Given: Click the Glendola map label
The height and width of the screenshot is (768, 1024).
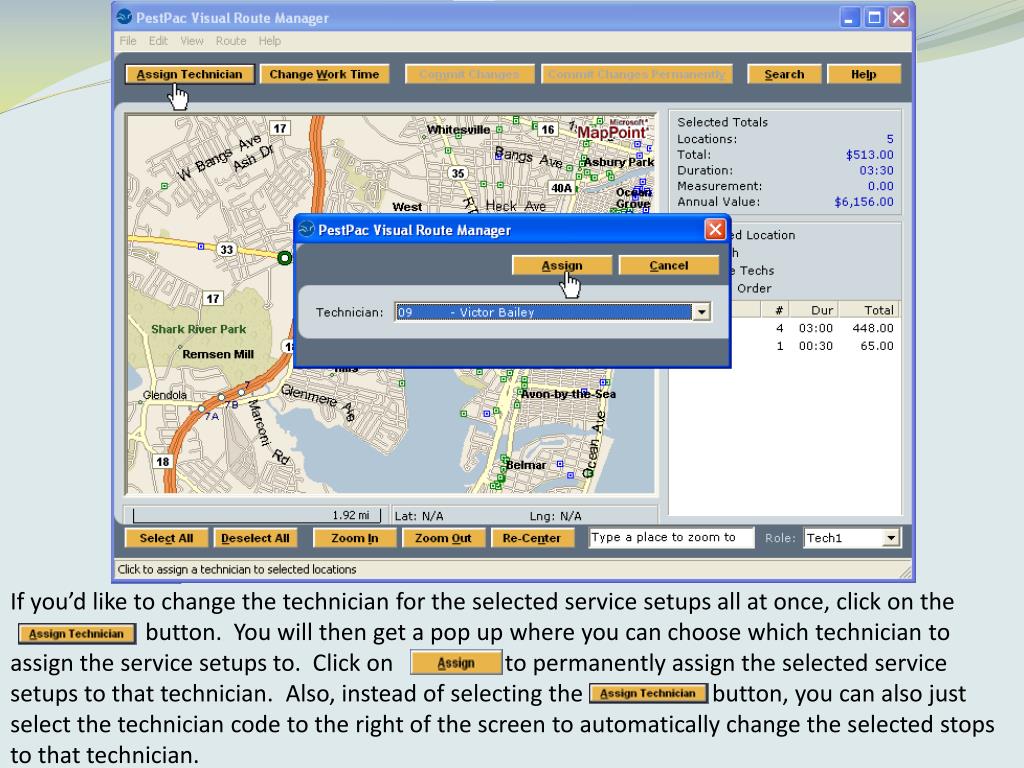Looking at the screenshot, I should point(165,394).
